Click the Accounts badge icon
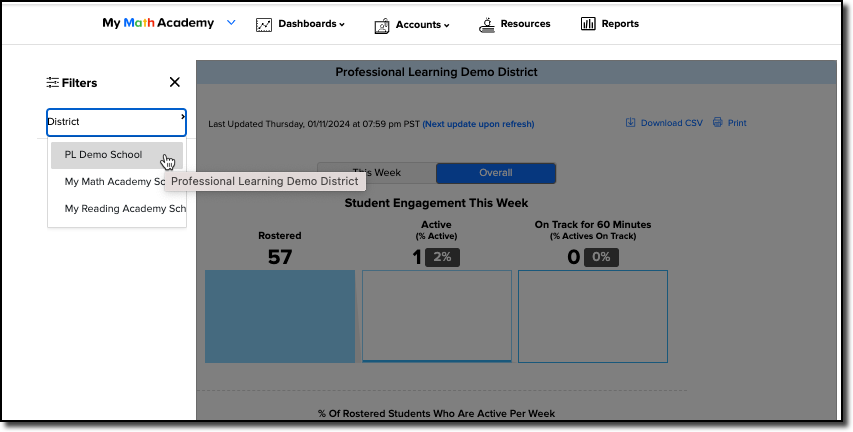 coord(382,25)
